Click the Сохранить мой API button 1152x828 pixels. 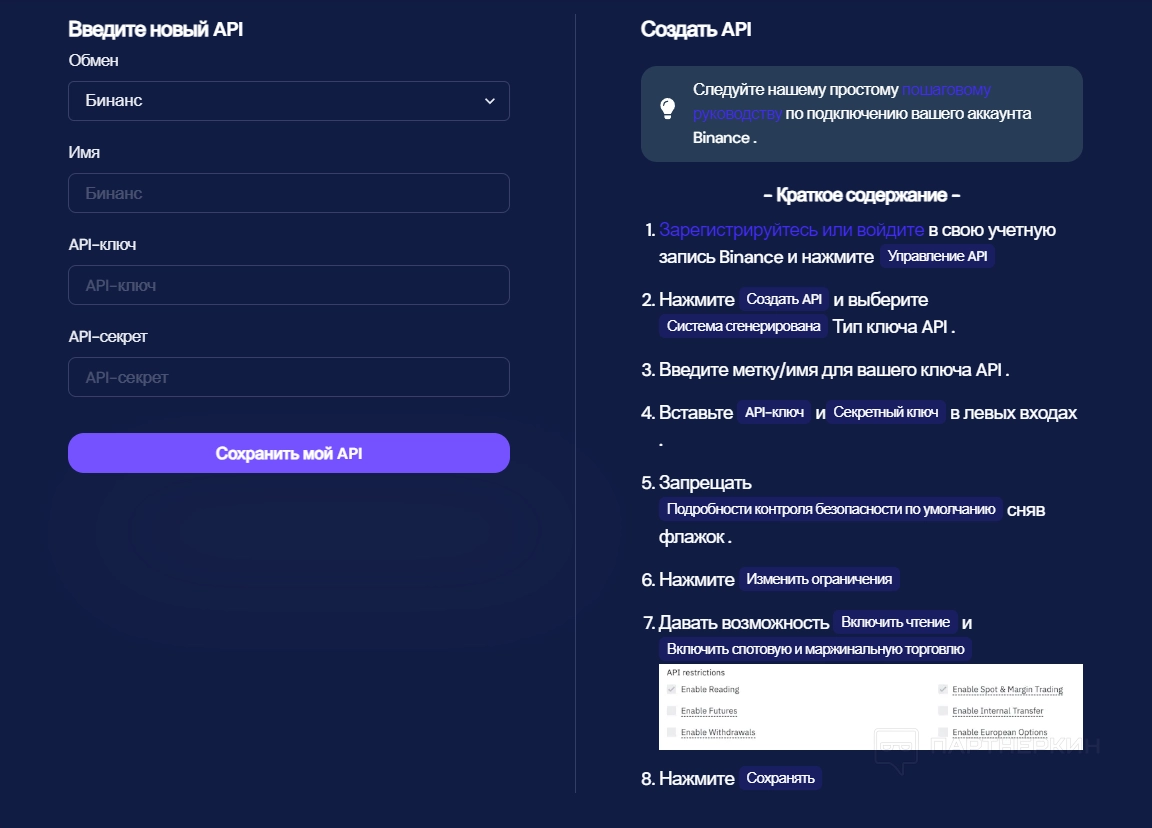pos(289,453)
